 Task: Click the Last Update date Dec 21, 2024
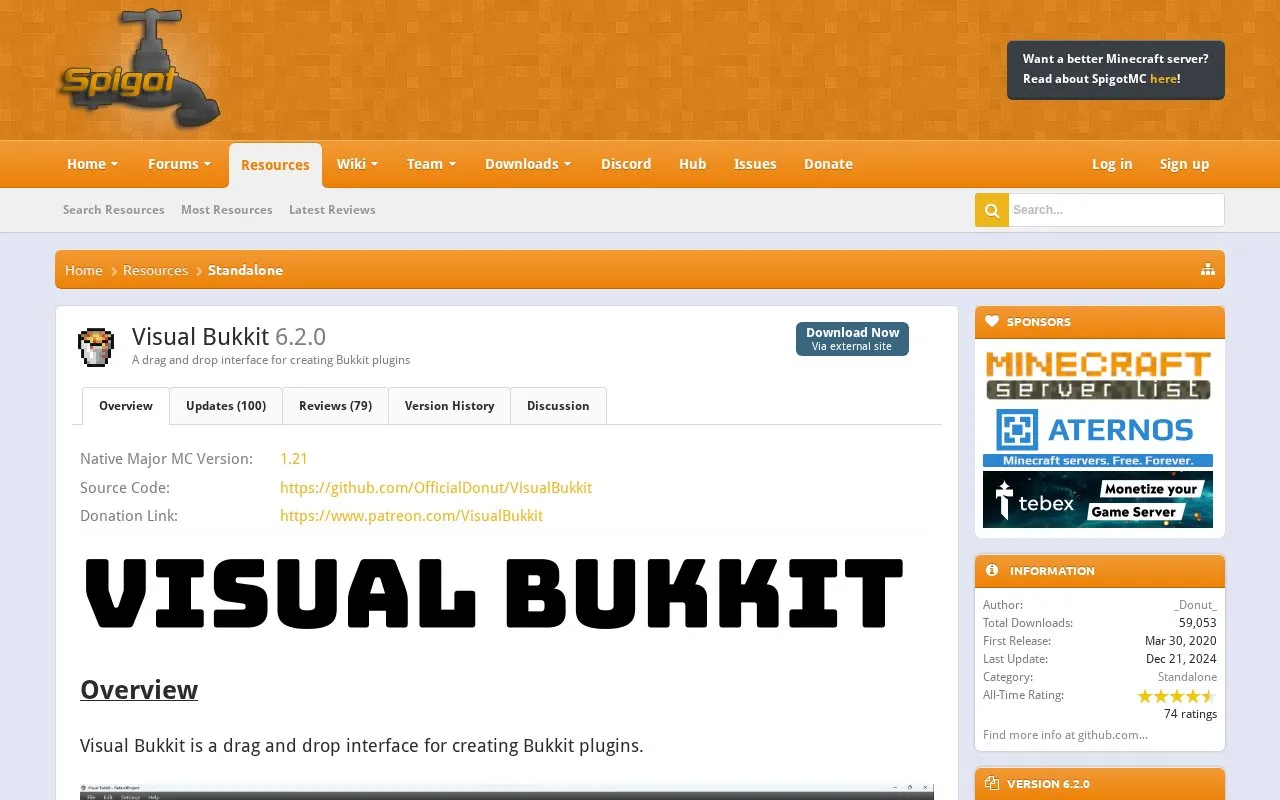click(x=1181, y=659)
